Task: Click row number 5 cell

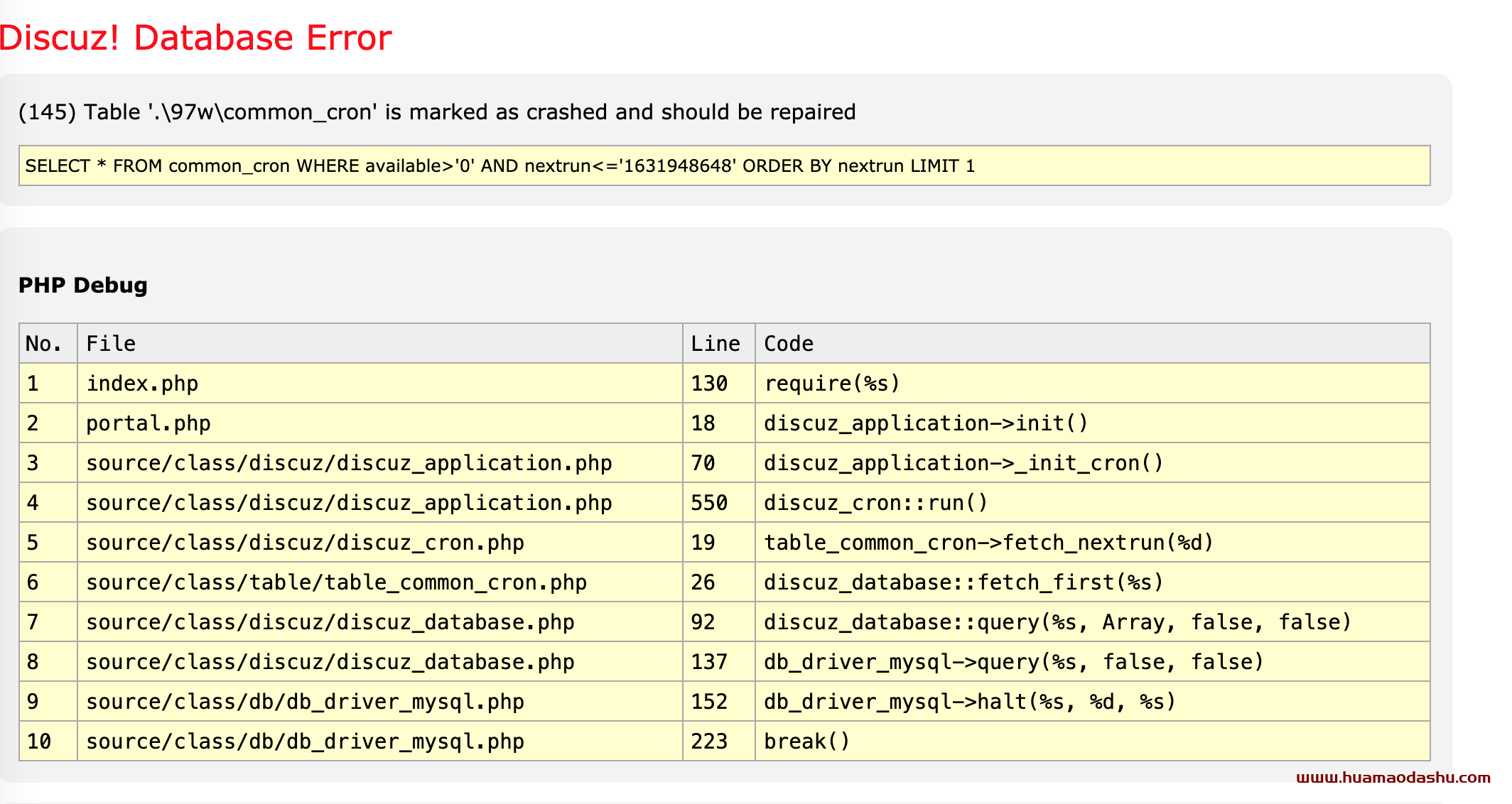Action: click(48, 543)
